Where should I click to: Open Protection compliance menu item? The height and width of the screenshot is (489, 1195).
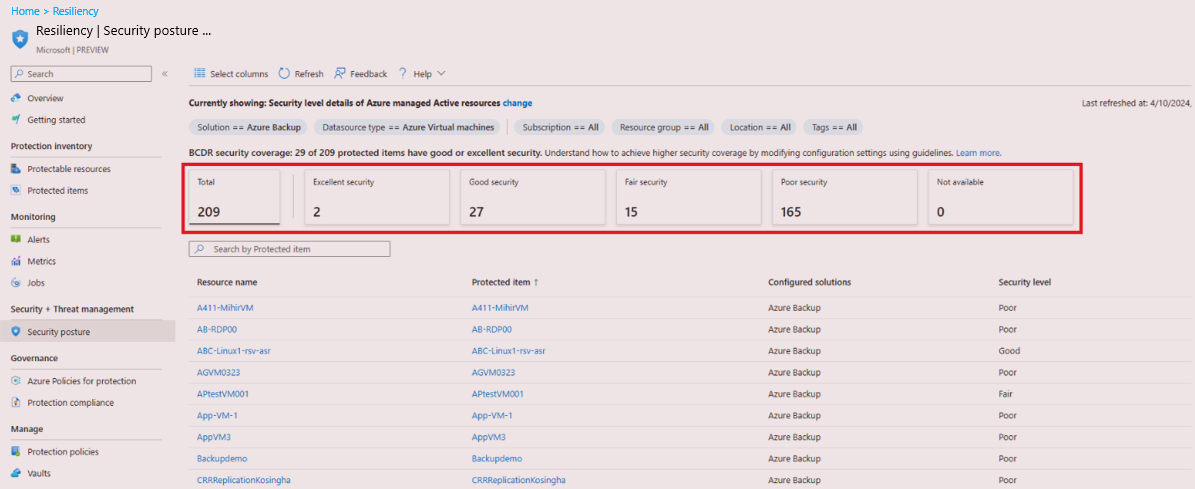click(71, 402)
